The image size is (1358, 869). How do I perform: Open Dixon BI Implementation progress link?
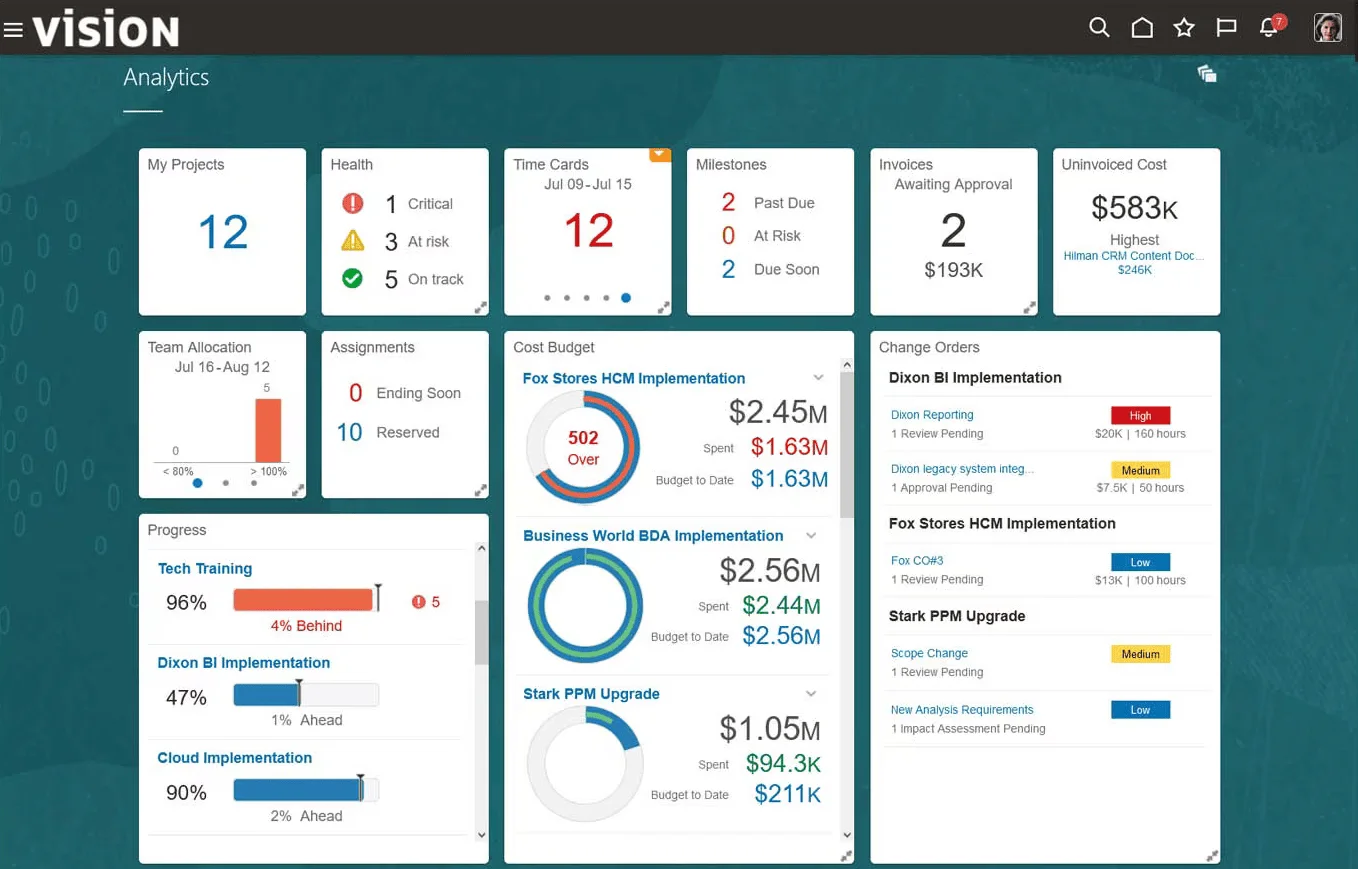[244, 663]
